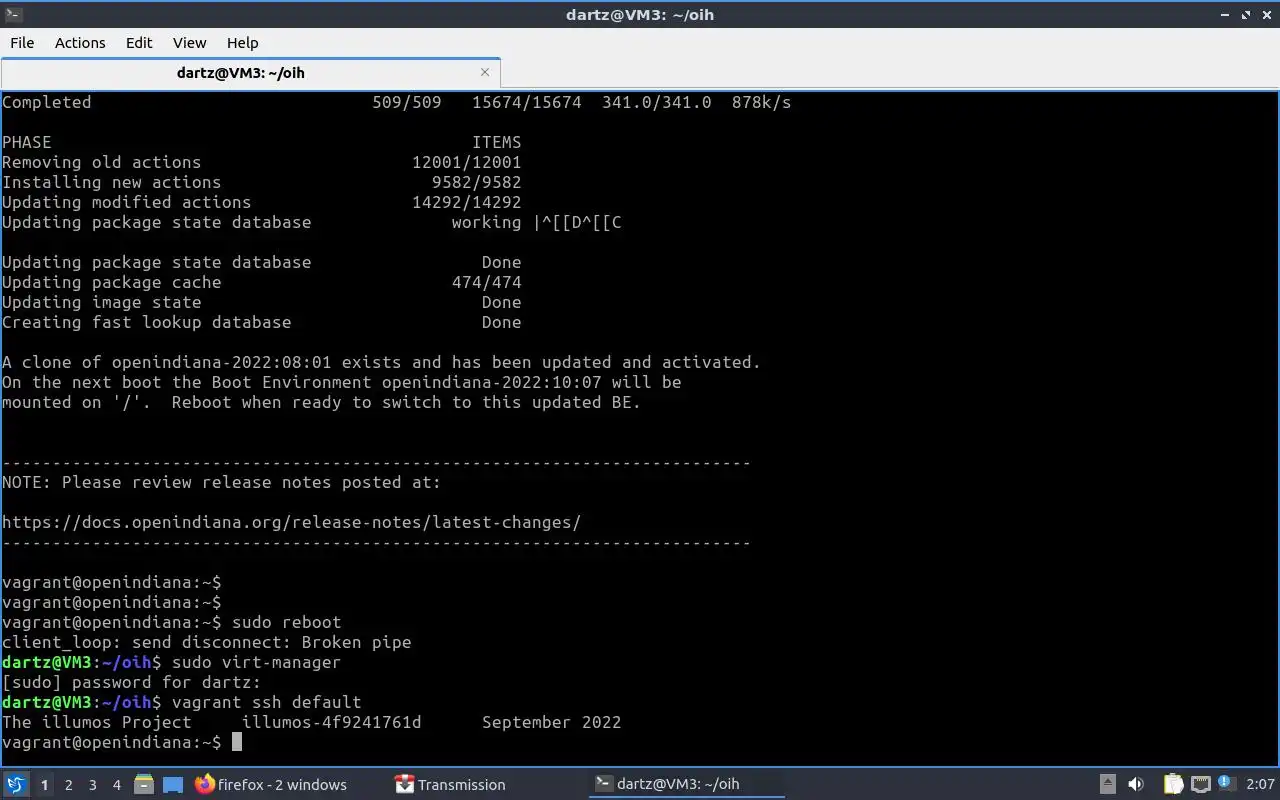Close the terminal window
Viewport: 1280px width, 800px height.
(1266, 14)
